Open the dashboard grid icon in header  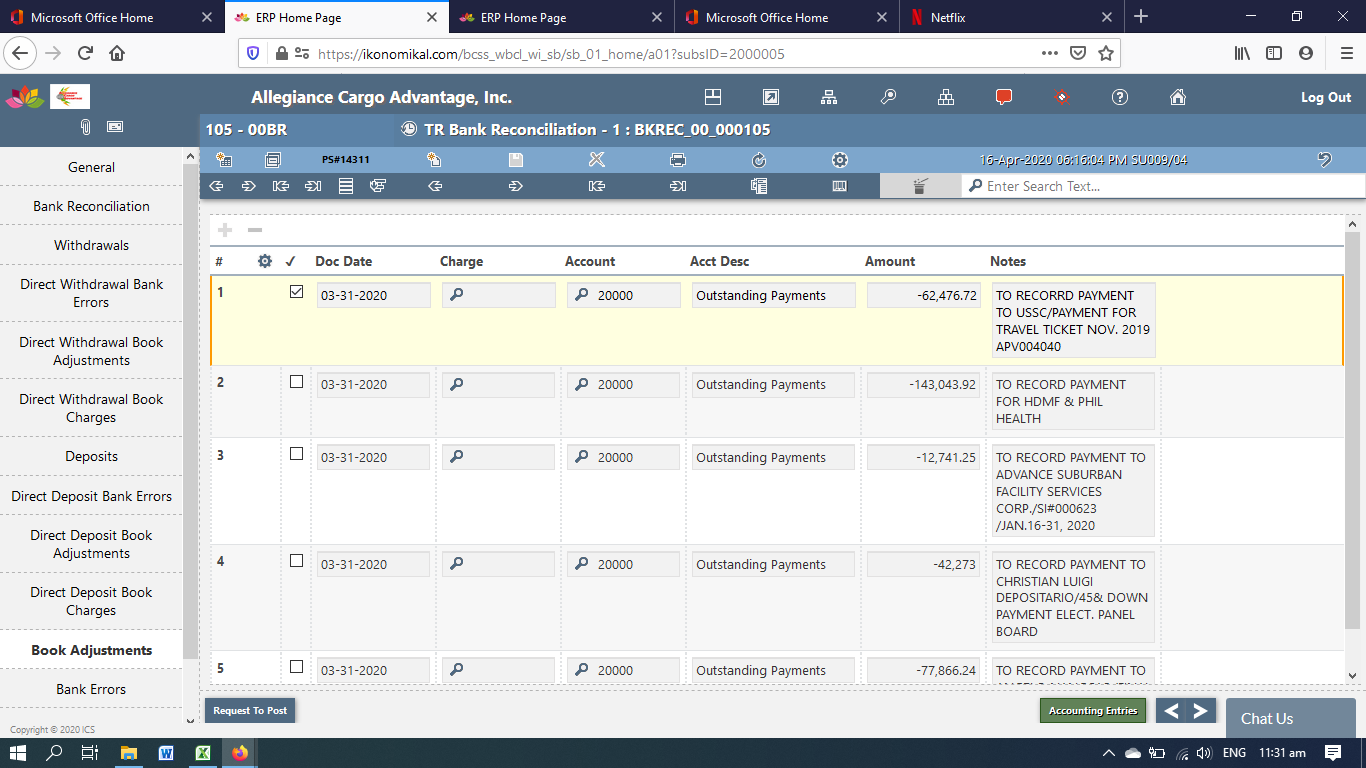tap(713, 97)
